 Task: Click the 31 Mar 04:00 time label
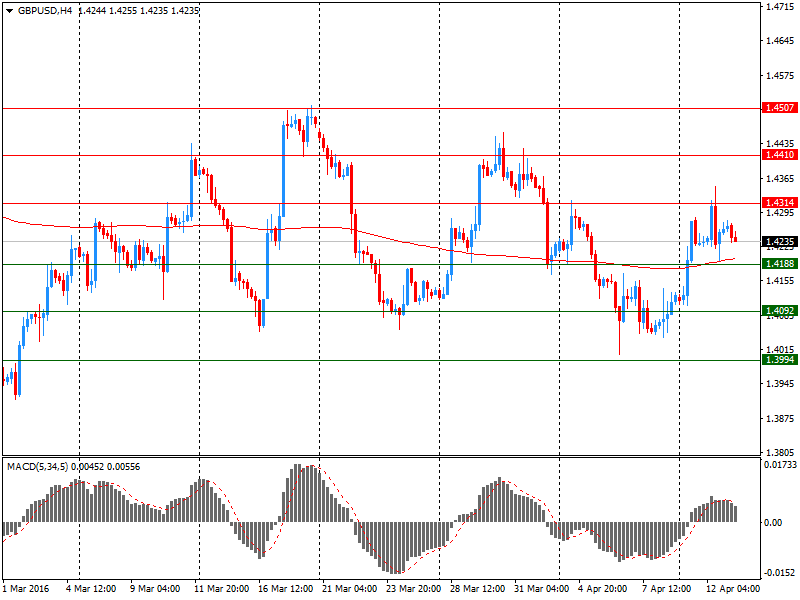tap(541, 589)
